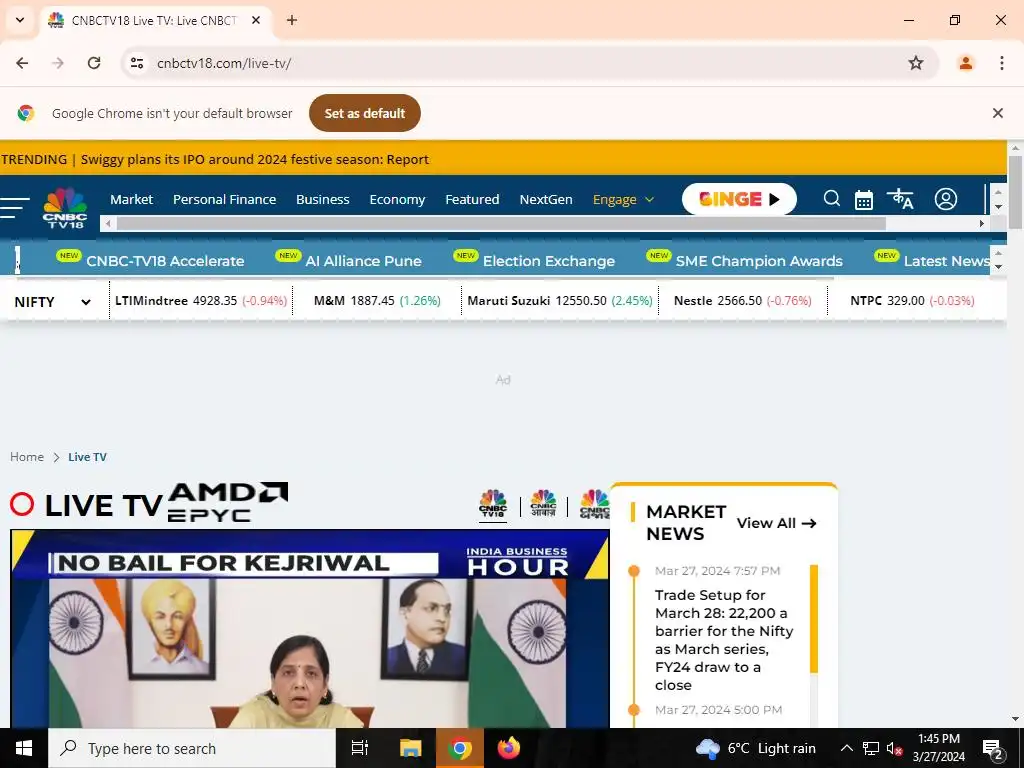This screenshot has height=768, width=1024.
Task: Open the Business menu item
Action: (x=323, y=199)
